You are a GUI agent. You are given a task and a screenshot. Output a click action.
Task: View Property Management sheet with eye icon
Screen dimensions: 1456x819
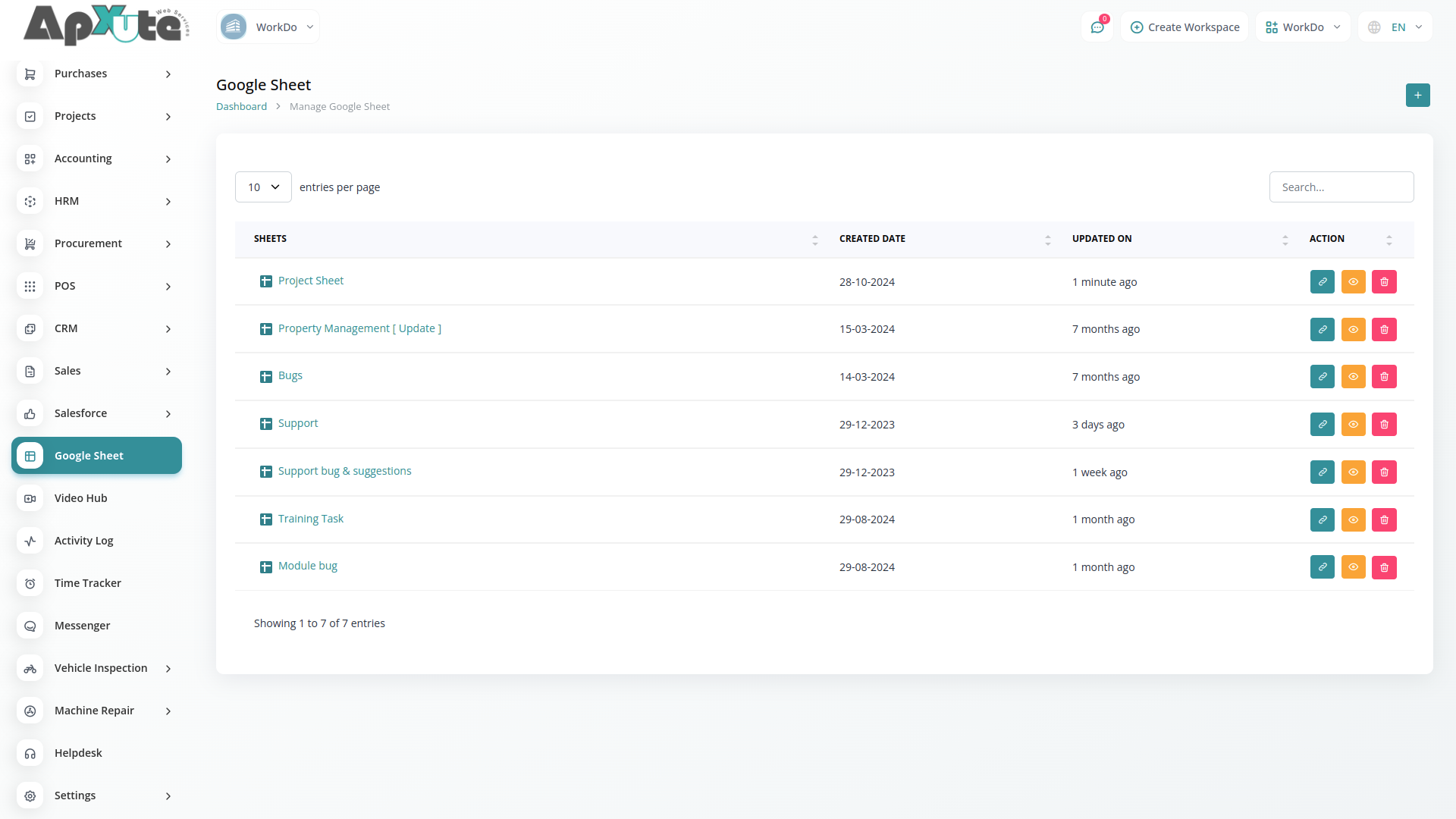tap(1353, 329)
